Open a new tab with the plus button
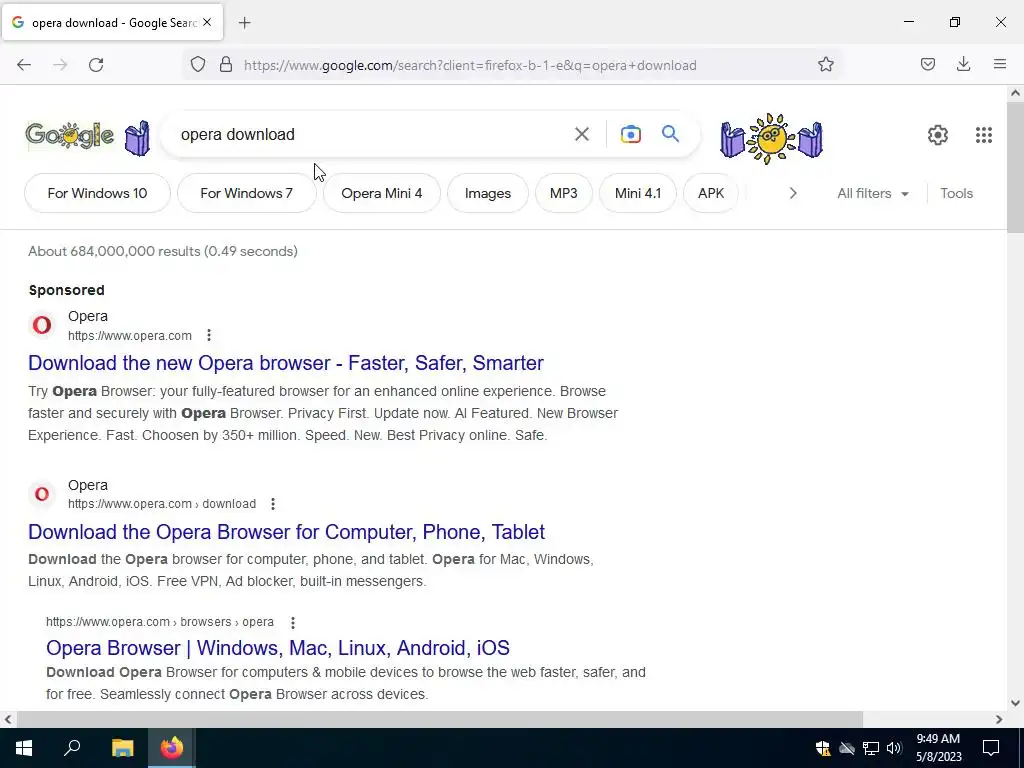The image size is (1024, 768). 244,23
